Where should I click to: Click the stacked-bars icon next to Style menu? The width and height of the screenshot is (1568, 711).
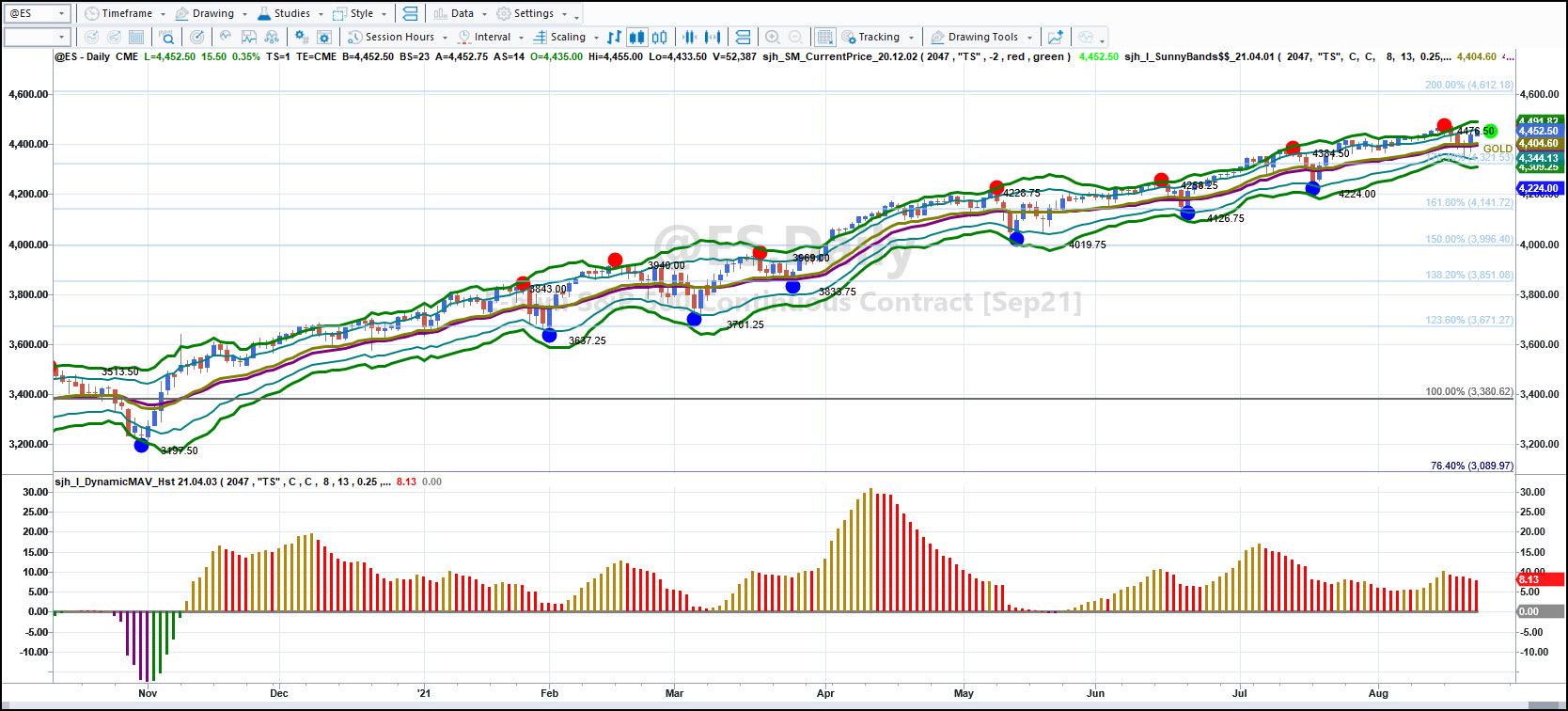(x=410, y=13)
